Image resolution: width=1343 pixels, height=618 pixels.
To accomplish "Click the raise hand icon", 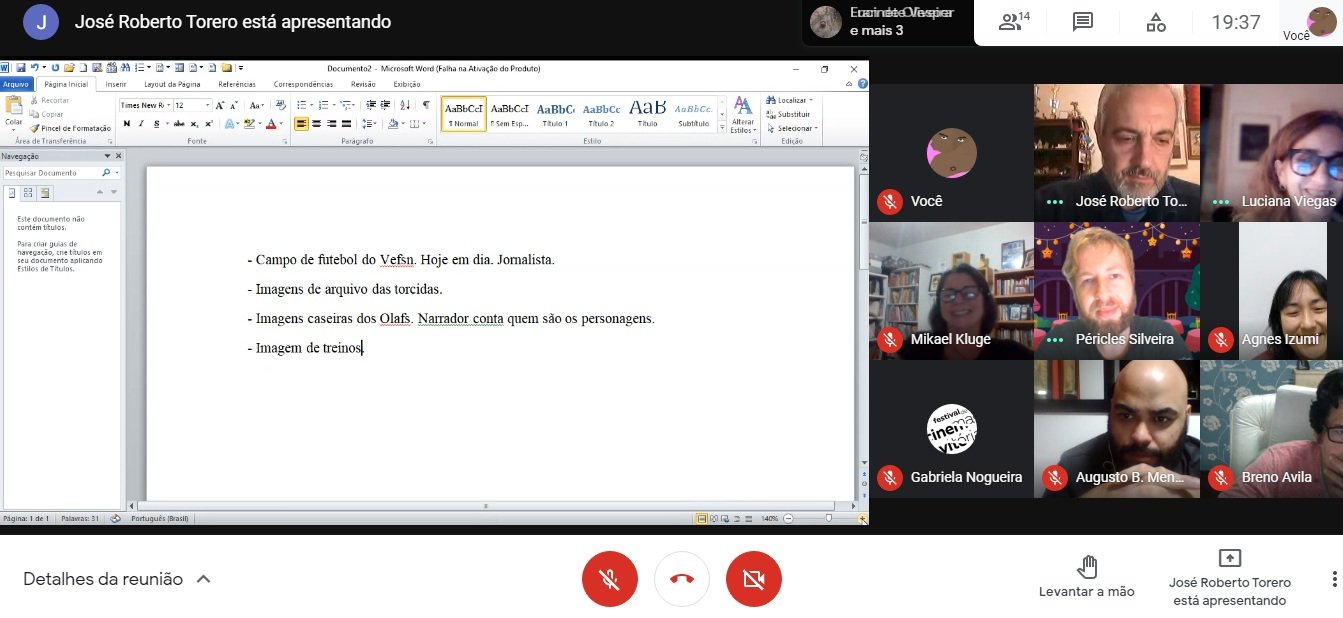I will coord(1087,567).
